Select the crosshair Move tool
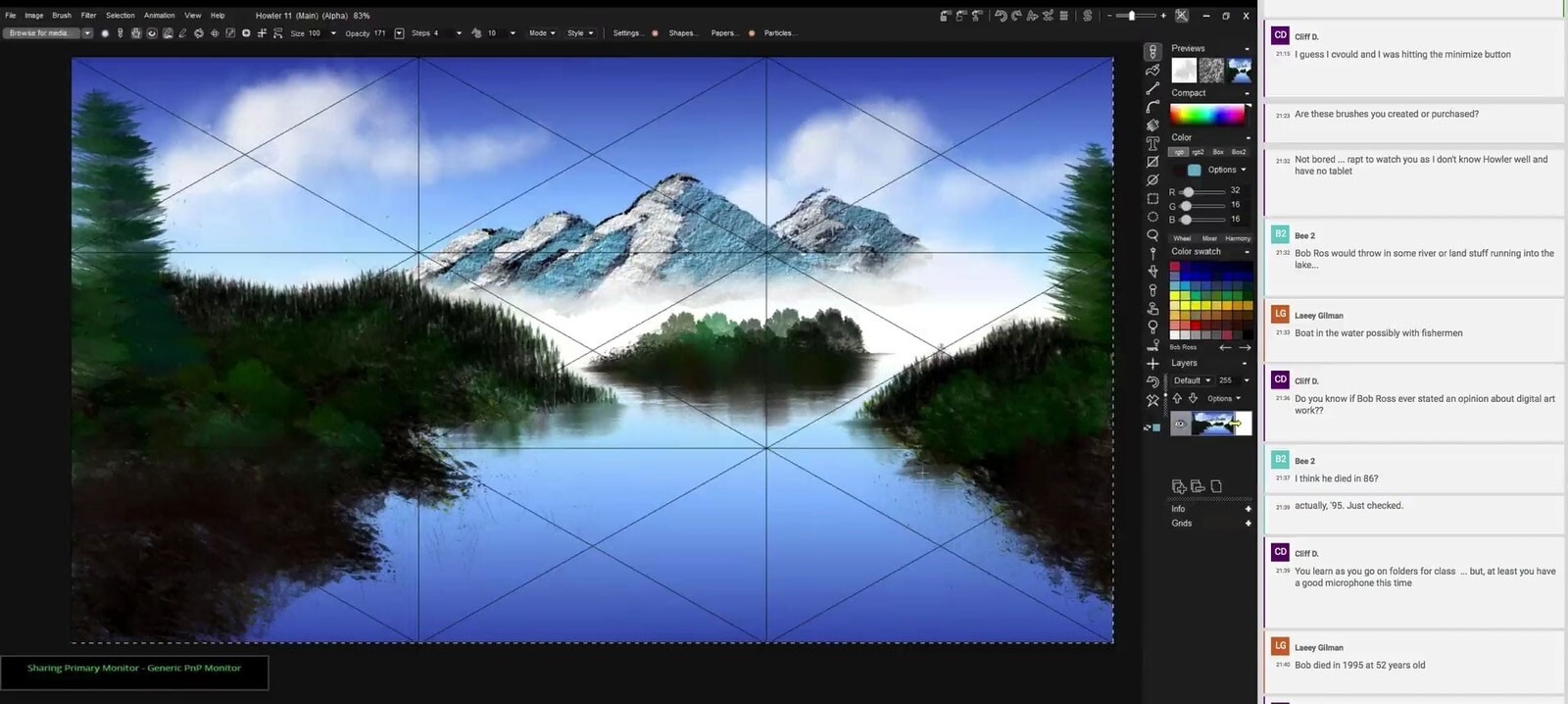This screenshot has width=1568, height=704. (1152, 364)
